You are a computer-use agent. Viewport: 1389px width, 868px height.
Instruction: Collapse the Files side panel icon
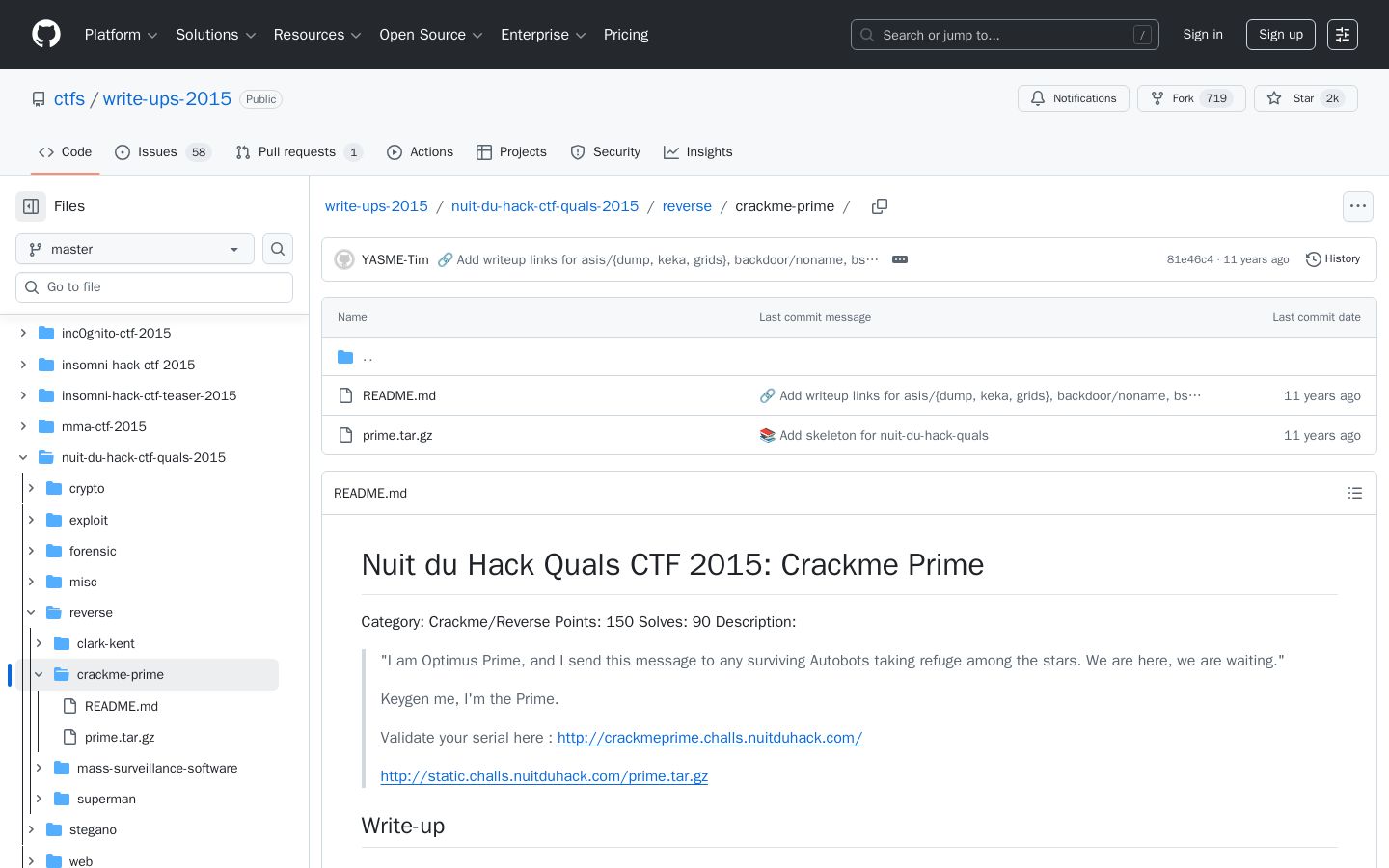[31, 206]
